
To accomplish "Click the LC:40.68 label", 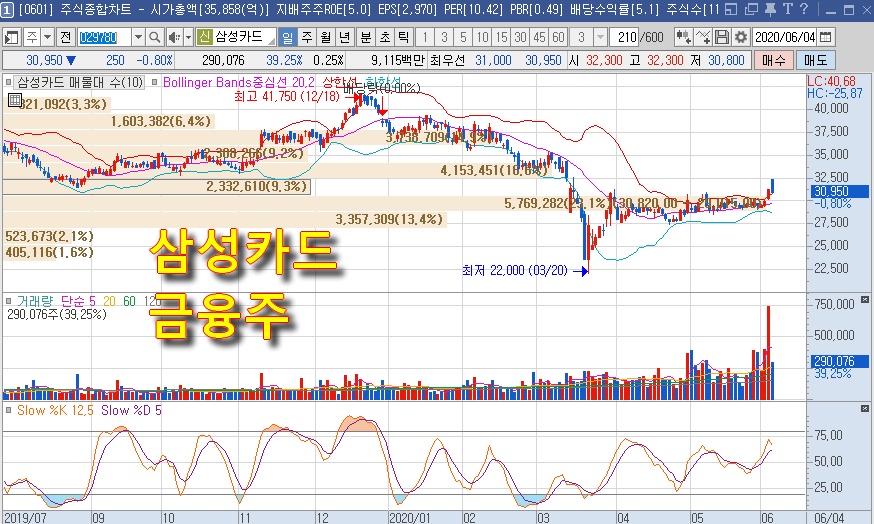I will (831, 81).
